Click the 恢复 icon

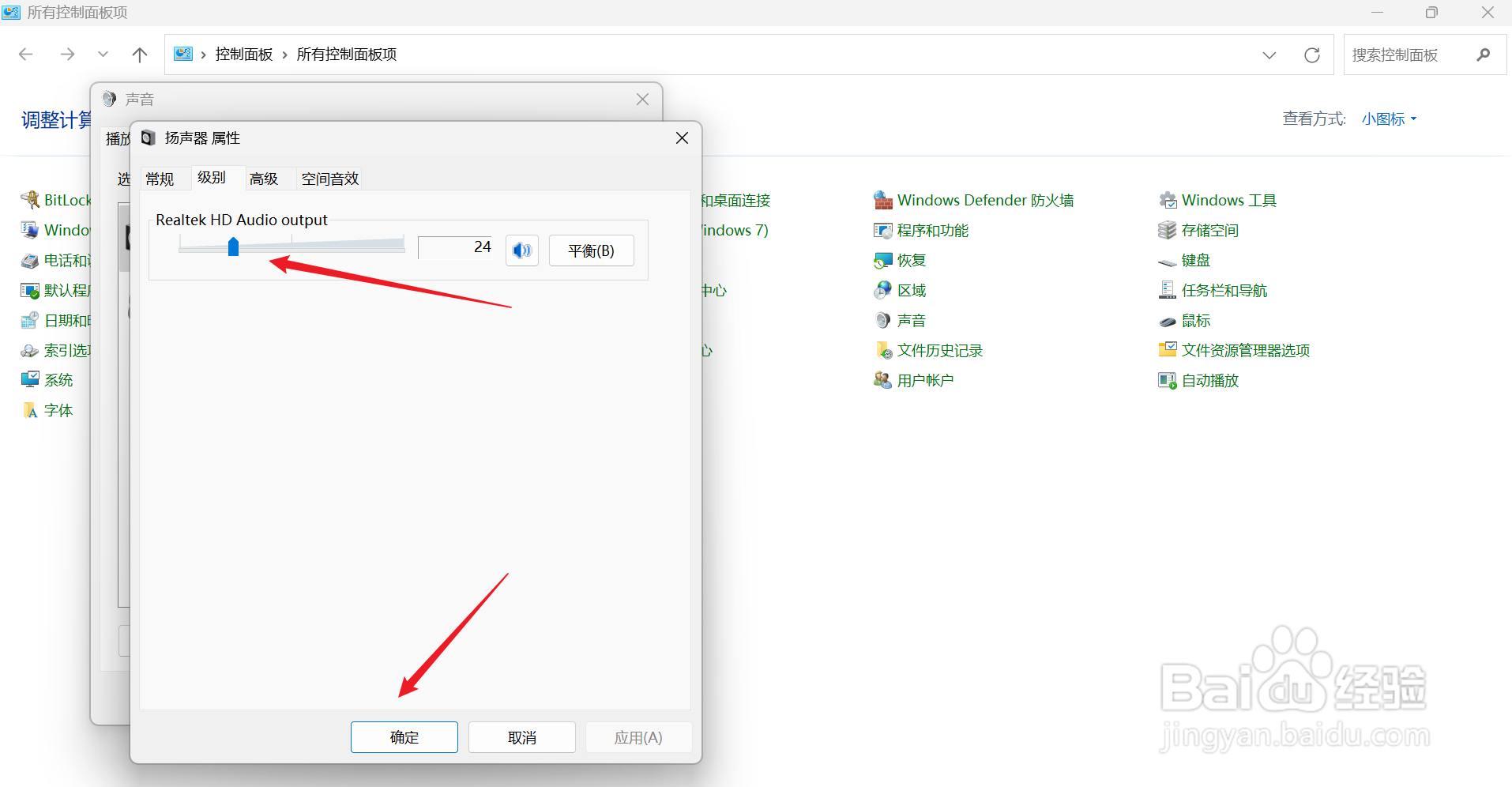coord(882,261)
